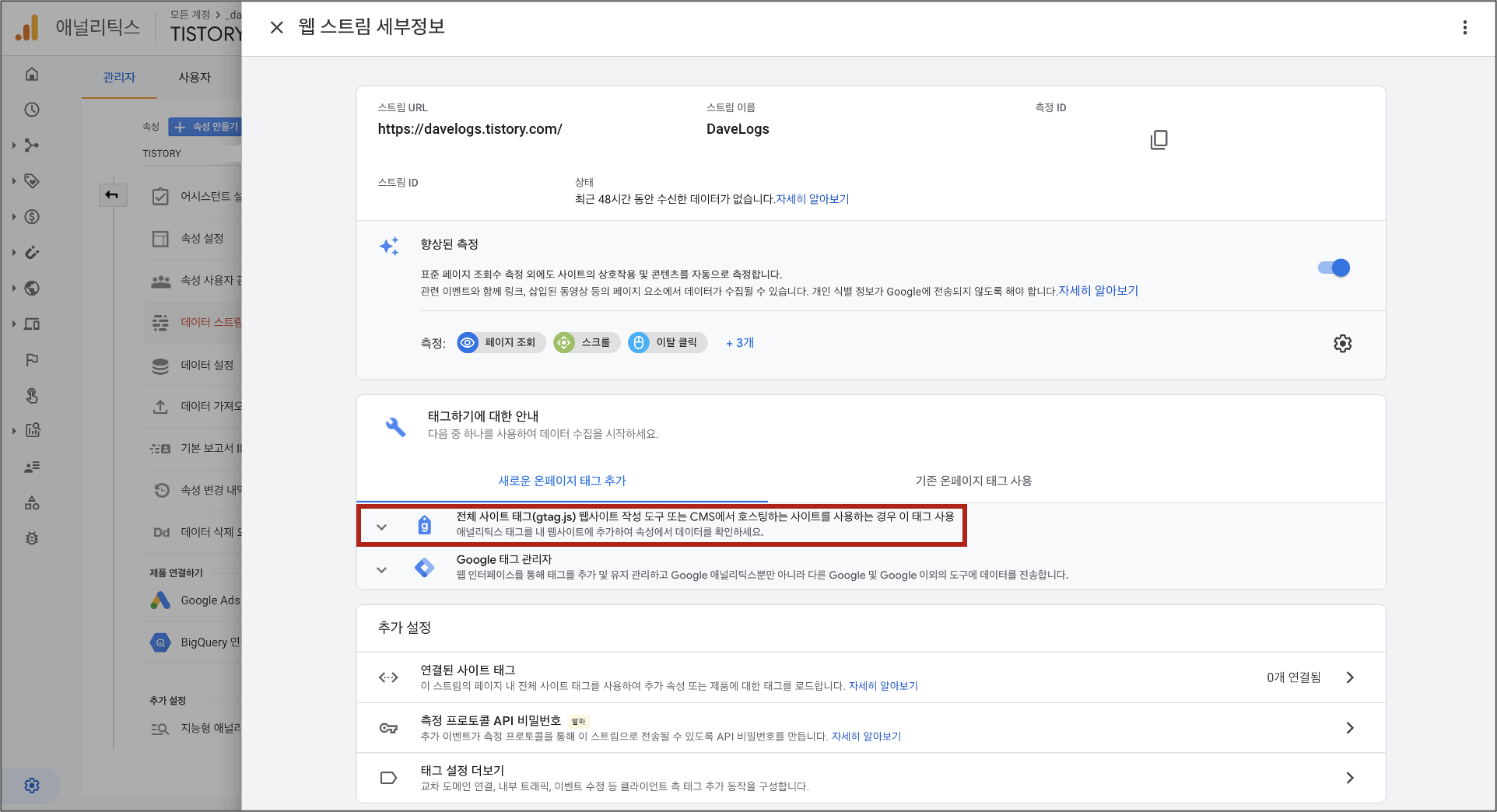Open the devices tech icon in sidebar

click(x=32, y=324)
